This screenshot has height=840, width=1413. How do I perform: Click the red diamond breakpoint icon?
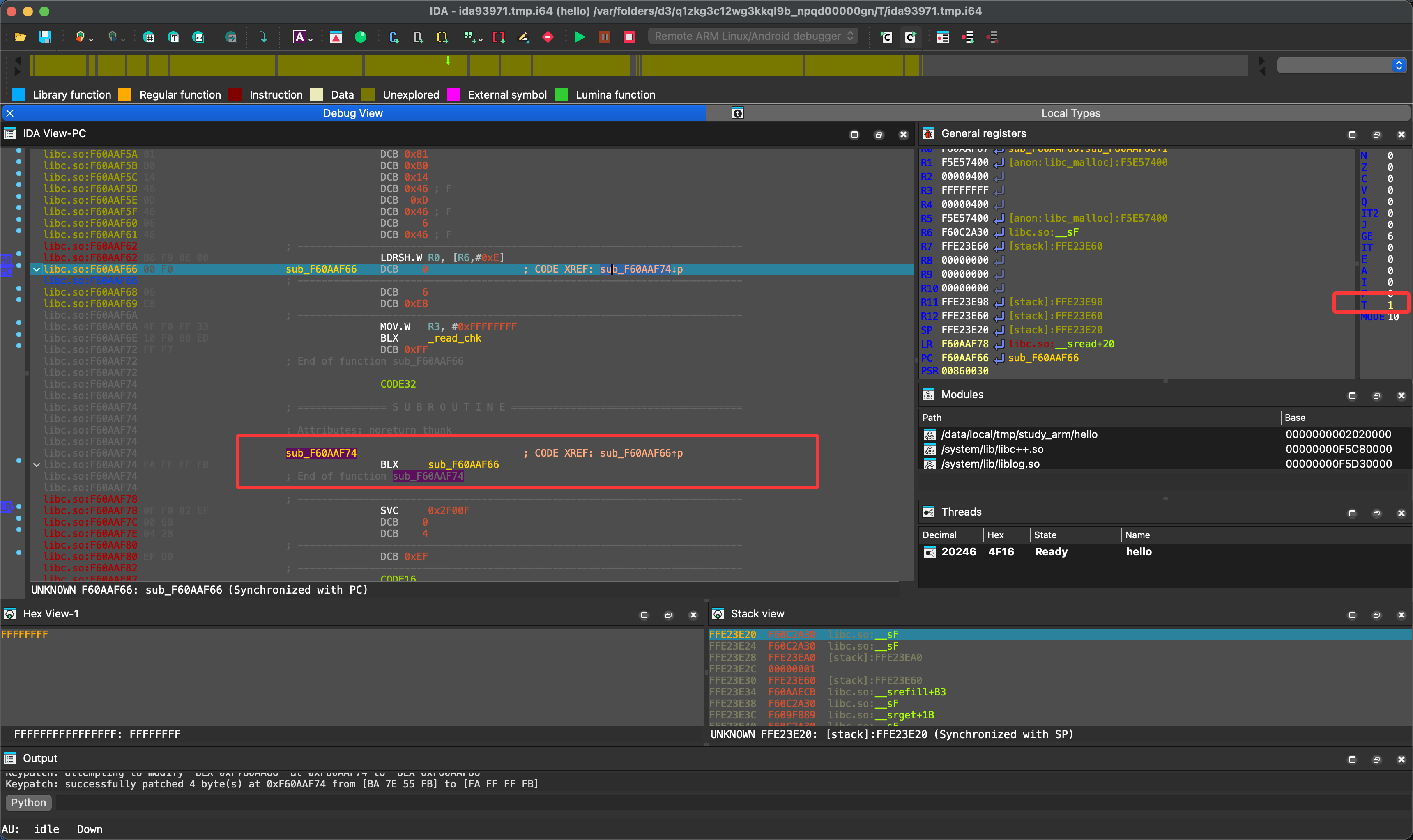click(548, 37)
